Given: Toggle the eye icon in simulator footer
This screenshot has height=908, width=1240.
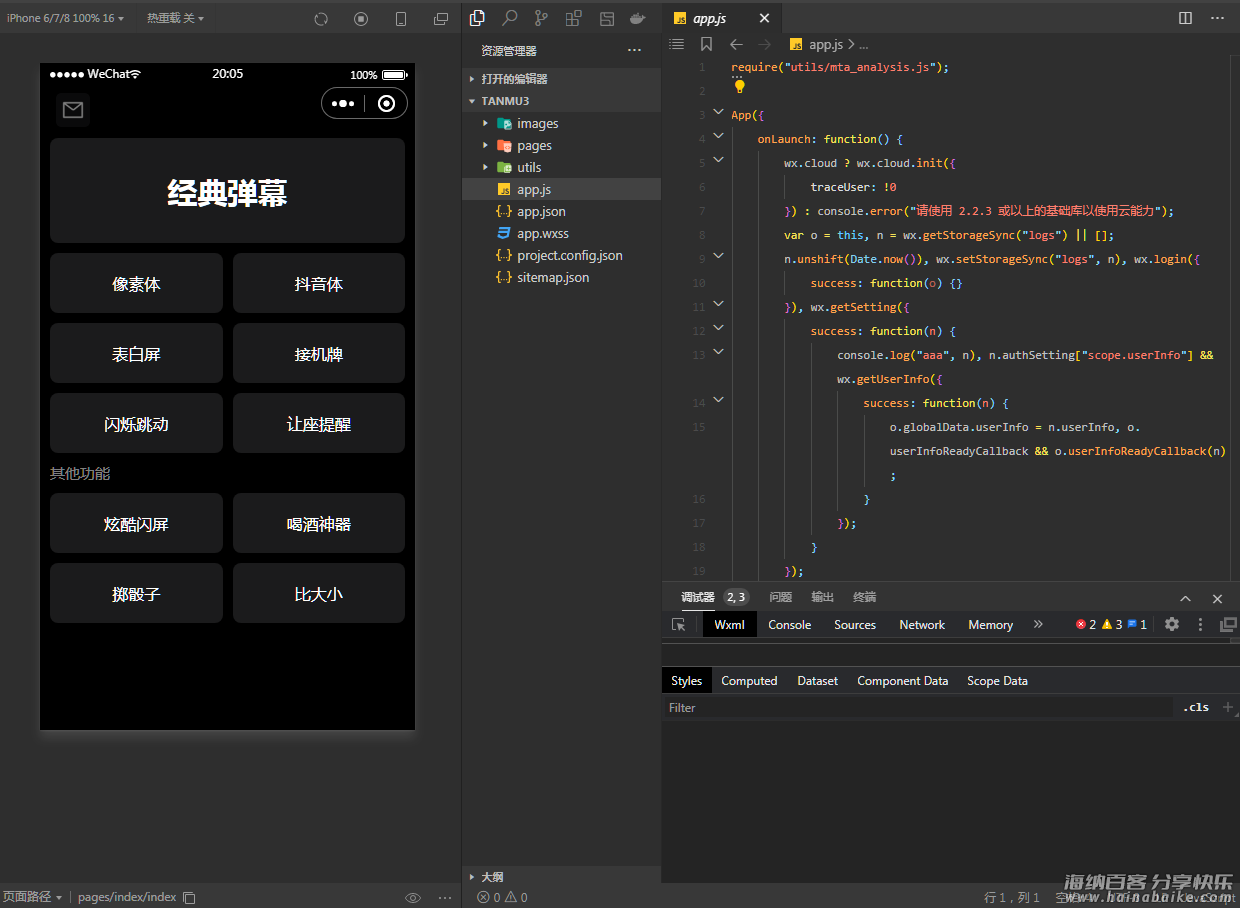Looking at the screenshot, I should (x=413, y=897).
